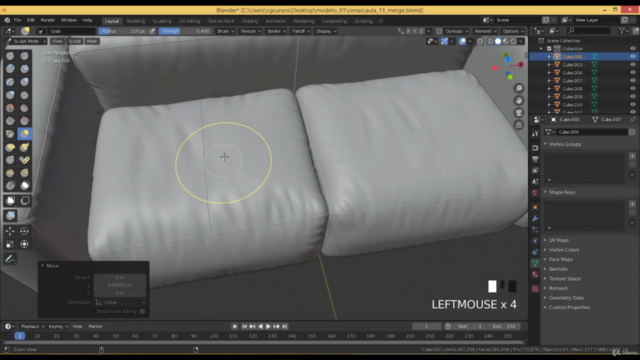This screenshot has height=360, width=640.
Task: Hide Cube.003 with its eye icon
Action: click(633, 64)
